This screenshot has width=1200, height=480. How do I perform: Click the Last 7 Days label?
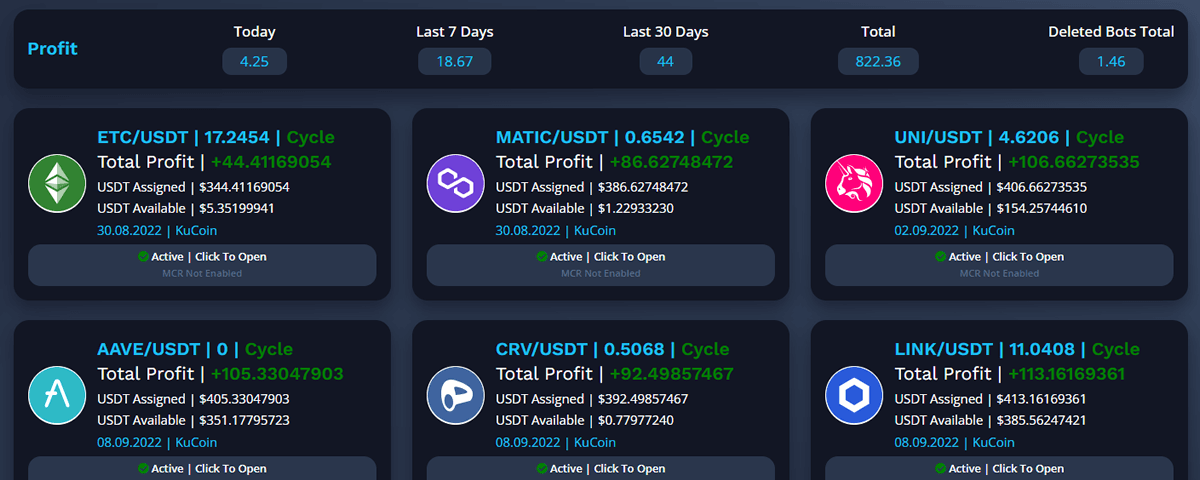(x=455, y=32)
